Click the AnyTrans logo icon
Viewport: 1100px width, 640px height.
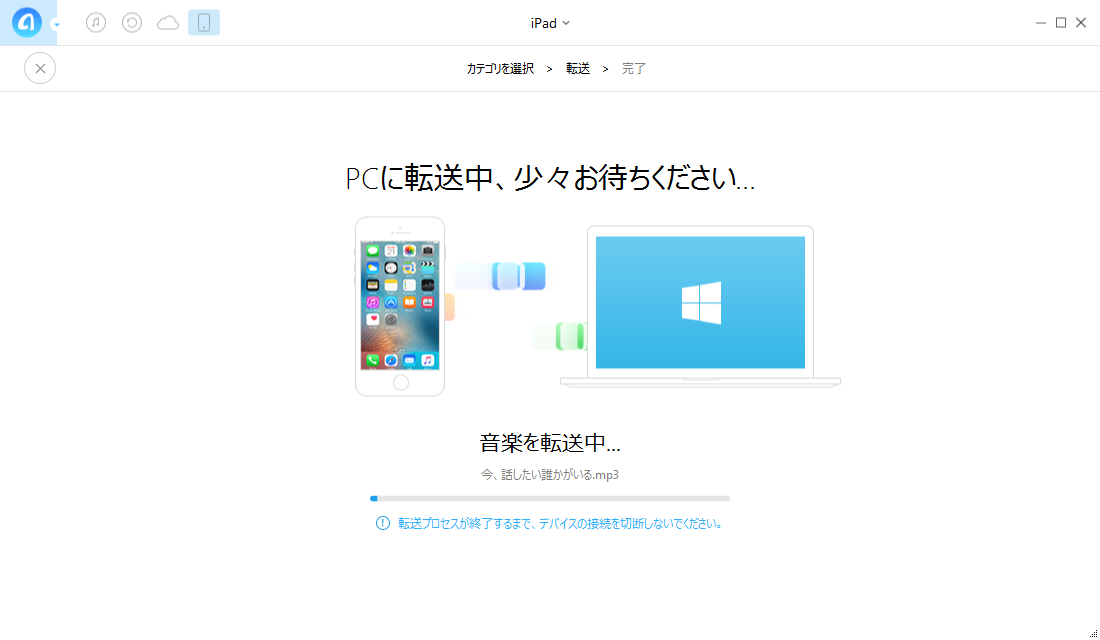(27, 22)
